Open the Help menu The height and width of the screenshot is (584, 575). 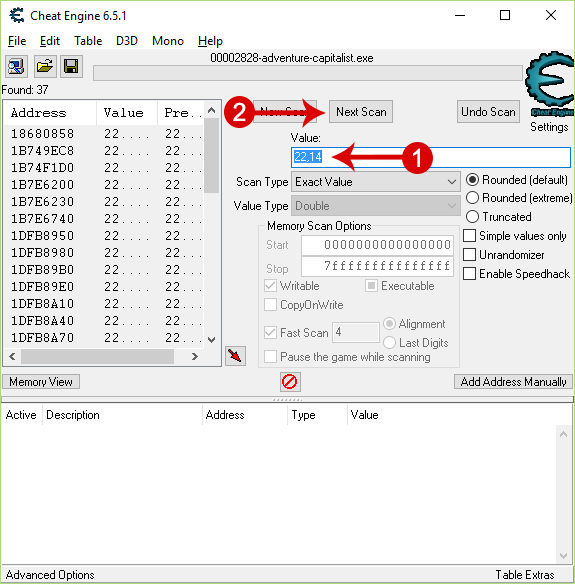(210, 41)
